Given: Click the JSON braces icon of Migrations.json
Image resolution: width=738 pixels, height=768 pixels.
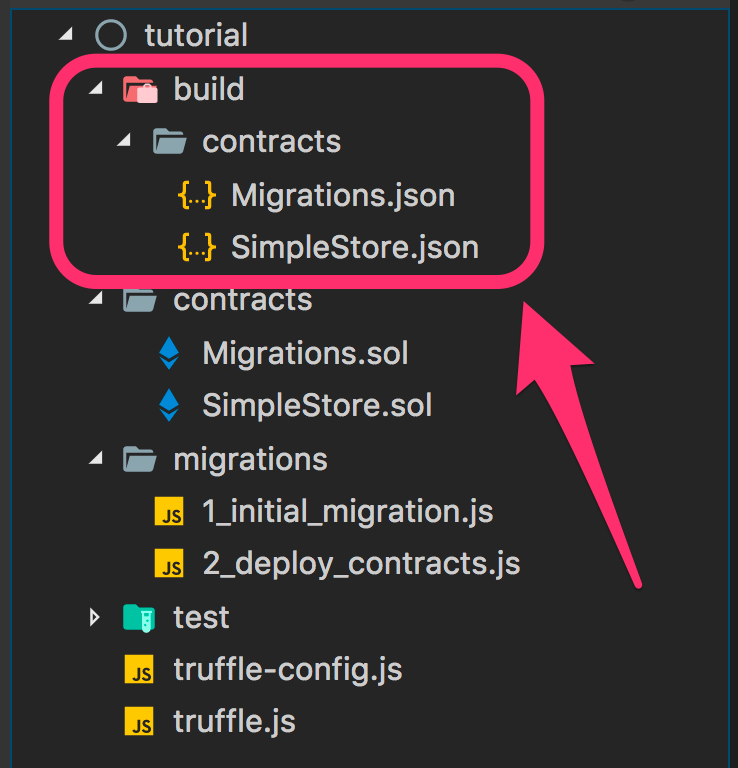Looking at the screenshot, I should (196, 195).
